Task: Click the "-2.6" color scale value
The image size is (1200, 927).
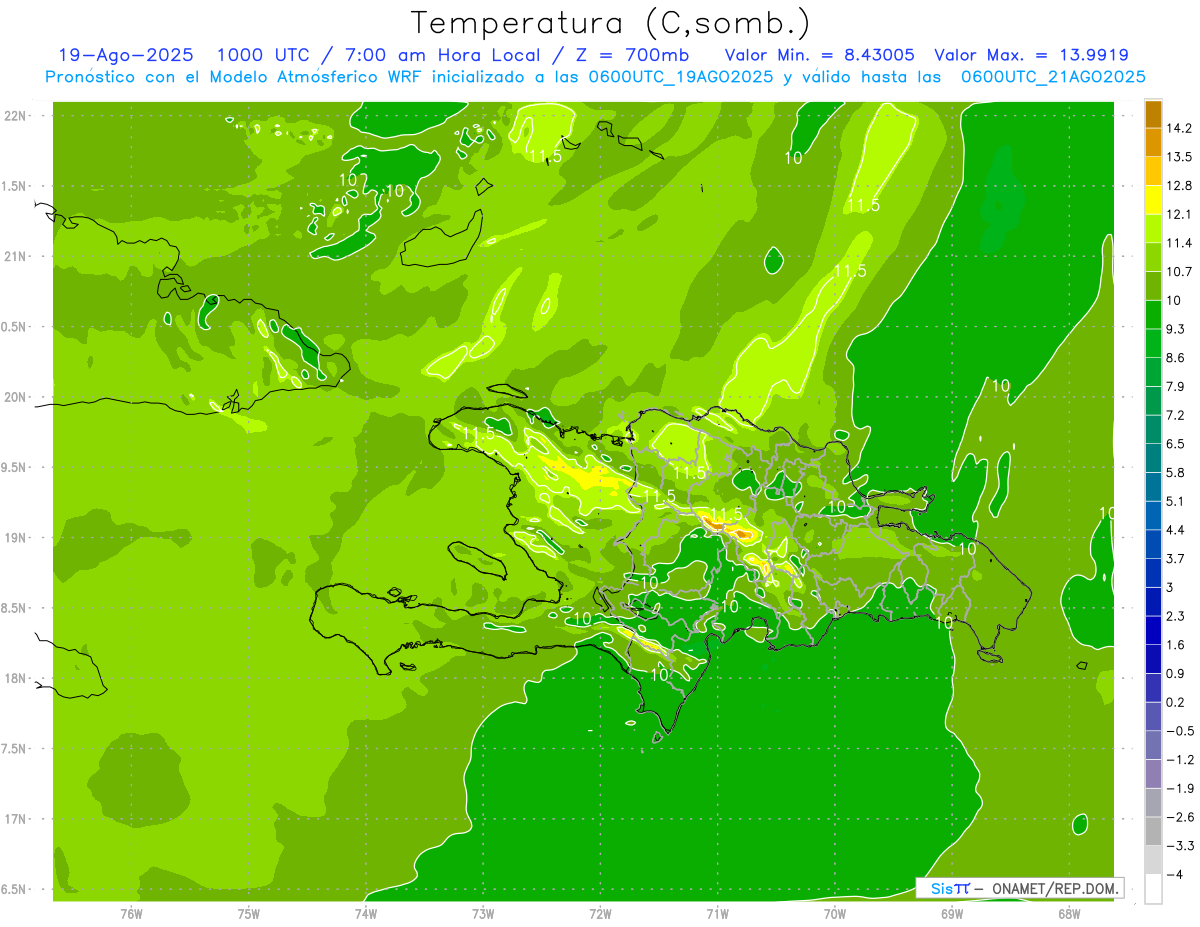Action: pos(1178,817)
